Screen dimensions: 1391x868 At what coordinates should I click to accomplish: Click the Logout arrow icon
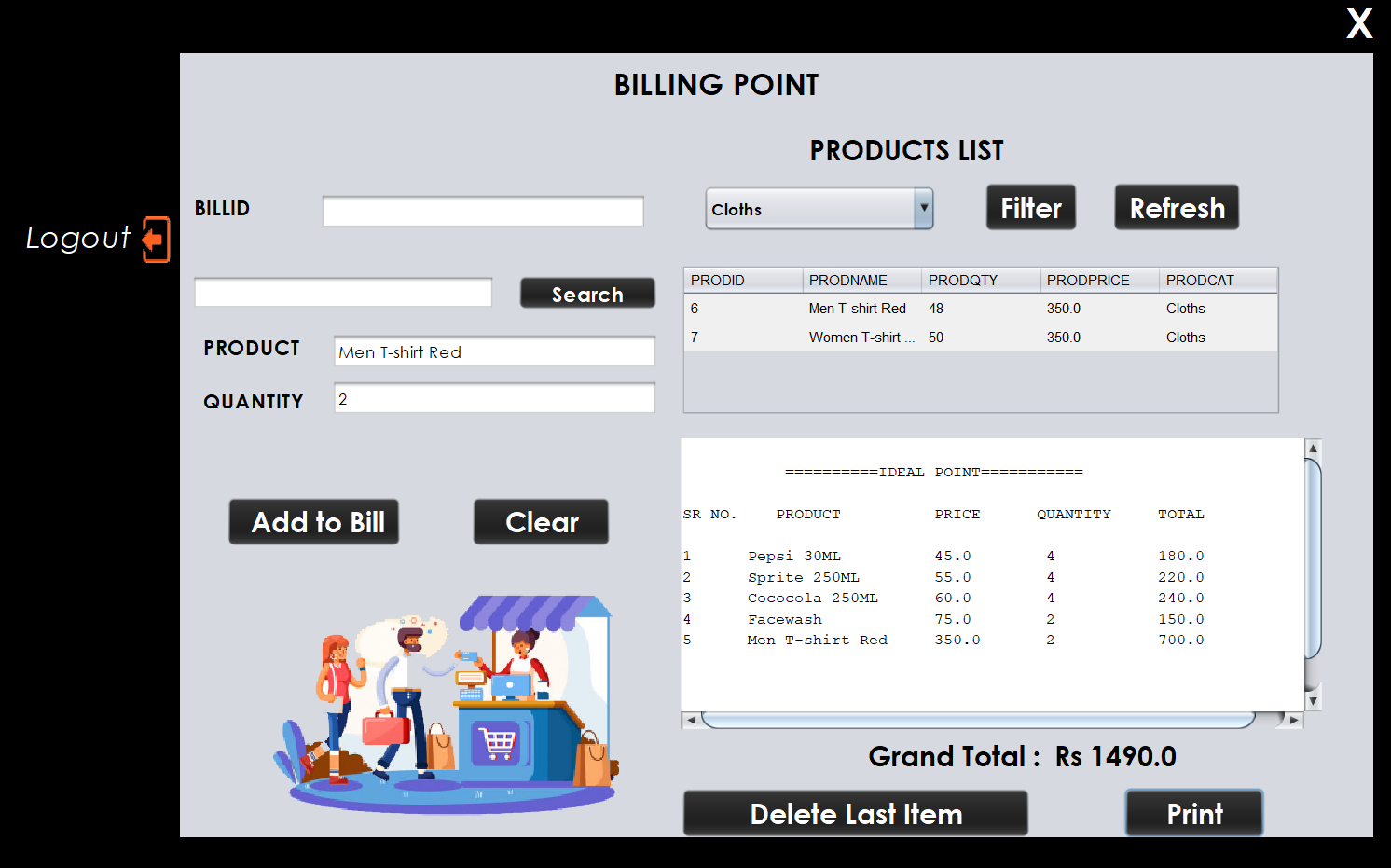[x=156, y=240]
